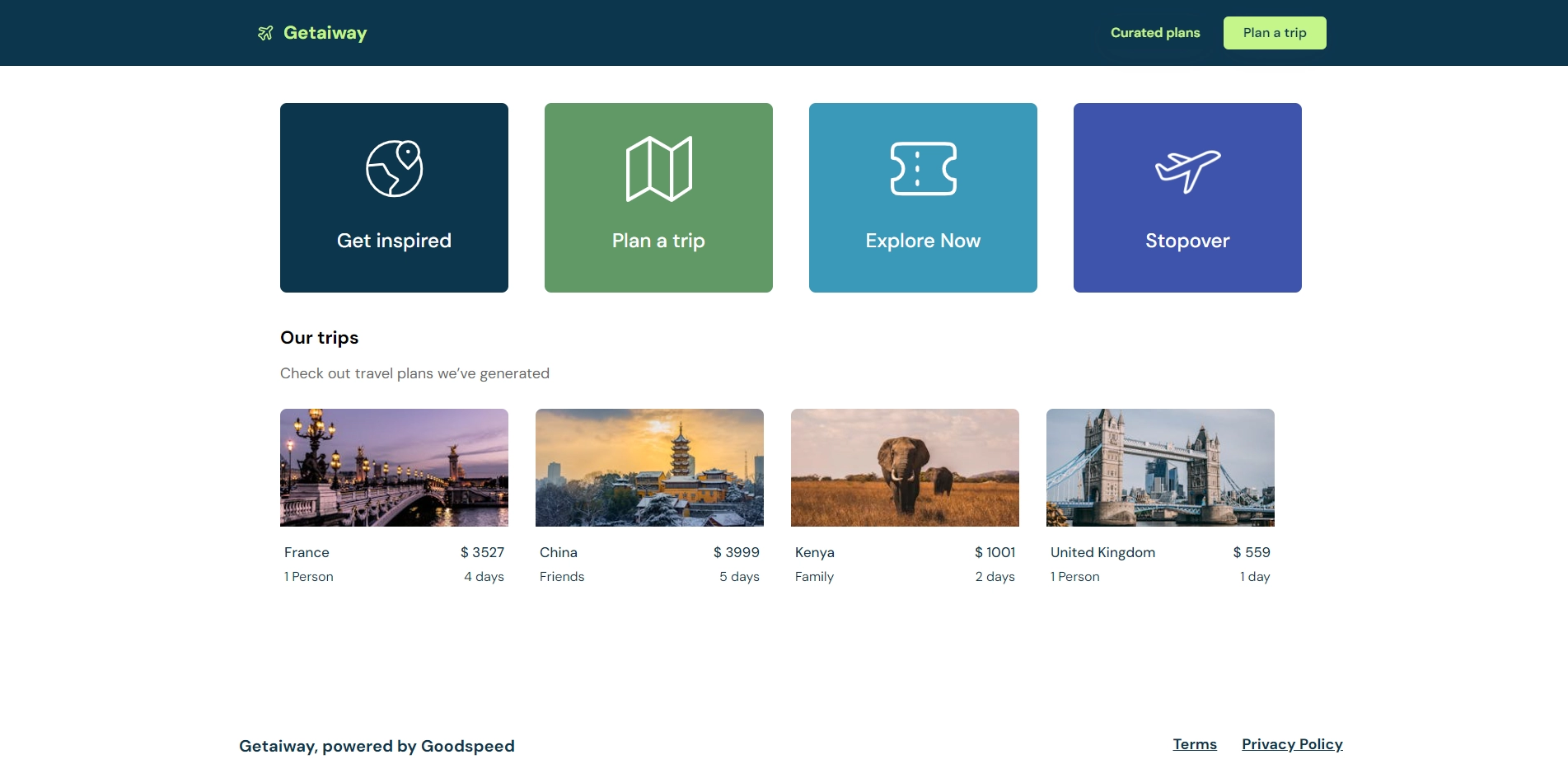Open the China pagoda trip photo
The height and width of the screenshot is (778, 1568).
click(649, 467)
